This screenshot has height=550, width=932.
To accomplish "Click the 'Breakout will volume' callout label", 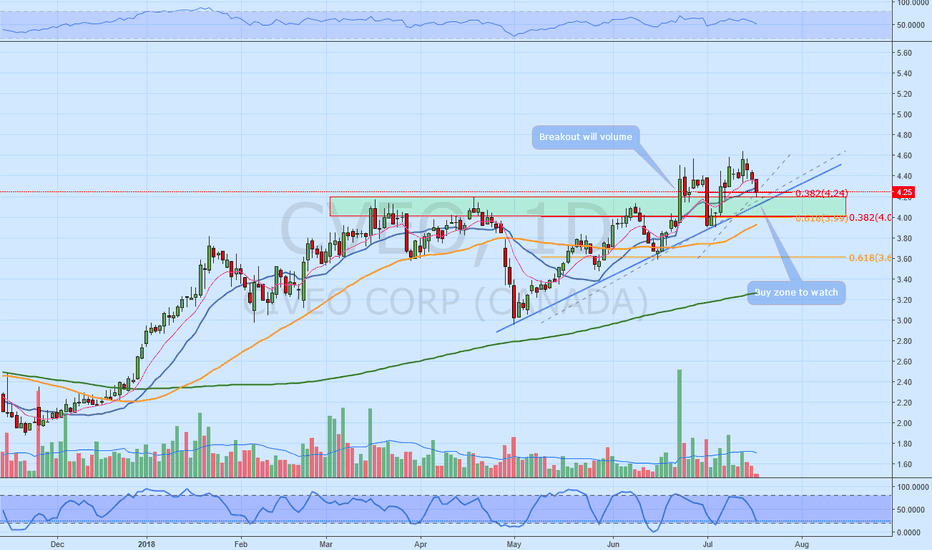I will pos(585,137).
